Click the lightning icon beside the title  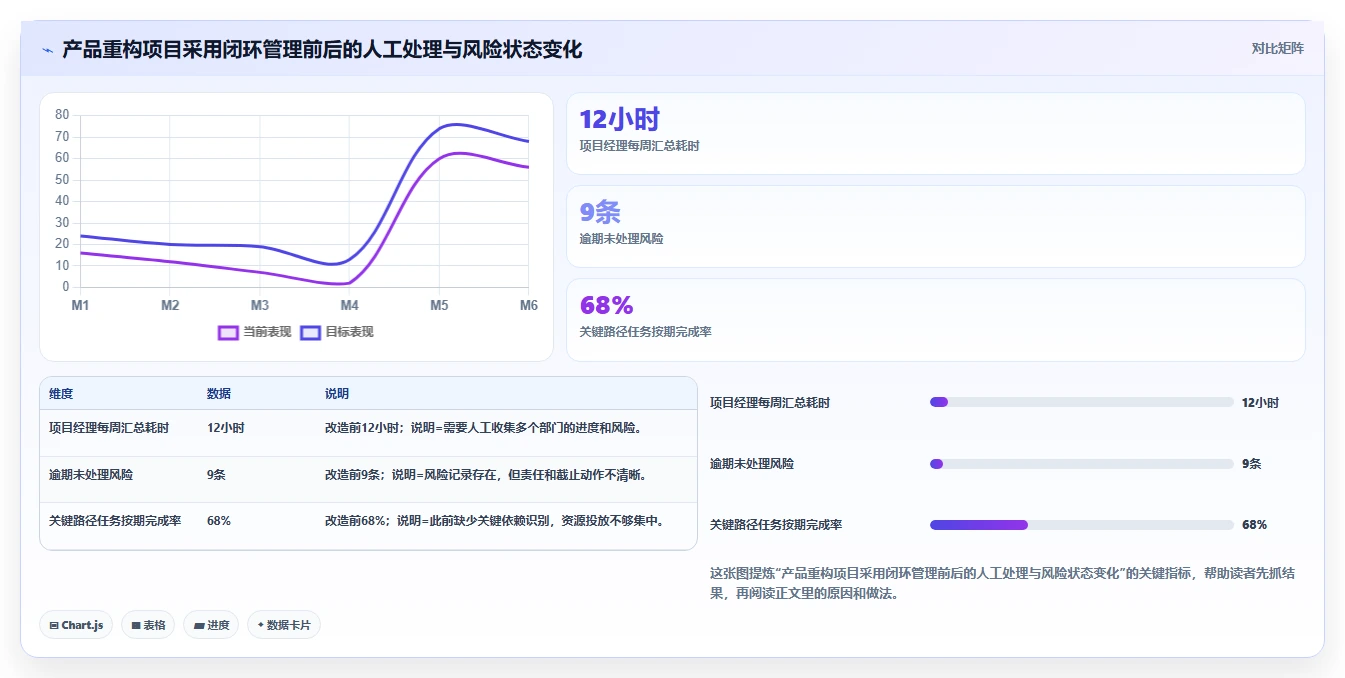point(48,50)
